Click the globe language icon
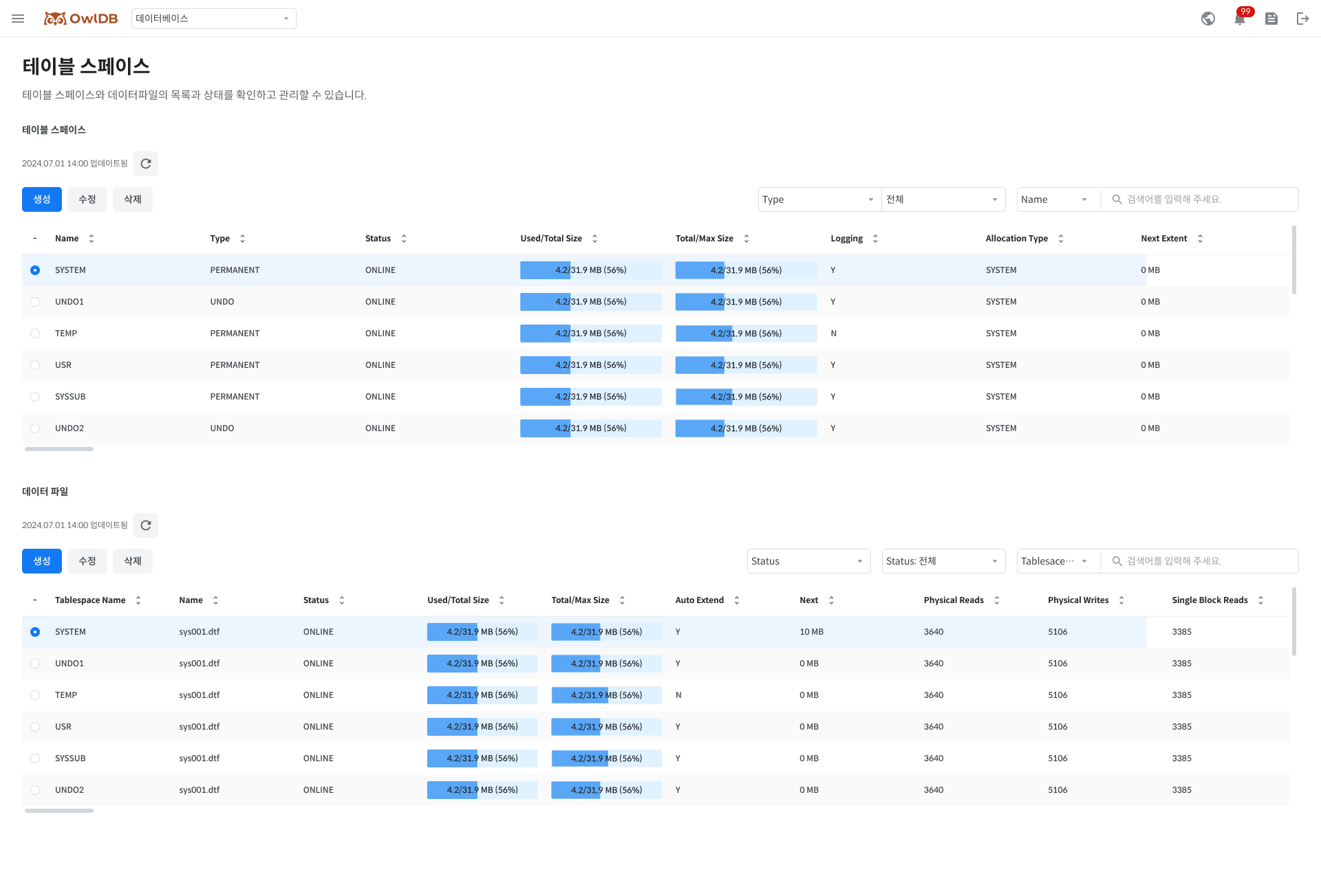Screen dimensions: 1321x896 pyautogui.click(x=1208, y=19)
